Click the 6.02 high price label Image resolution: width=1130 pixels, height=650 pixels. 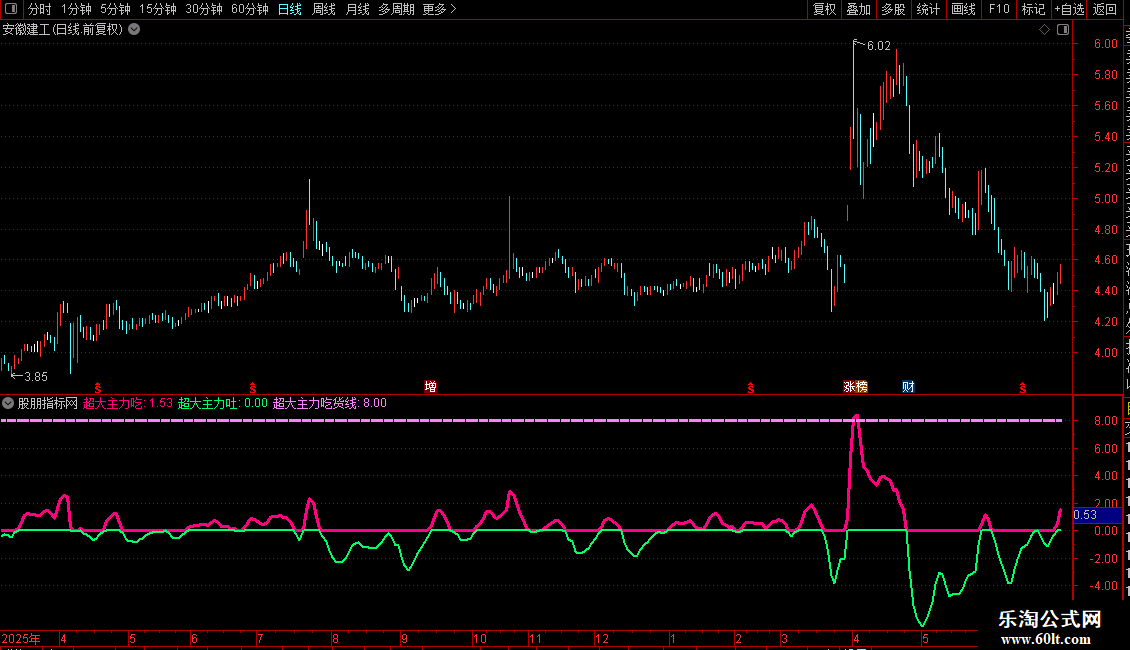click(x=878, y=46)
